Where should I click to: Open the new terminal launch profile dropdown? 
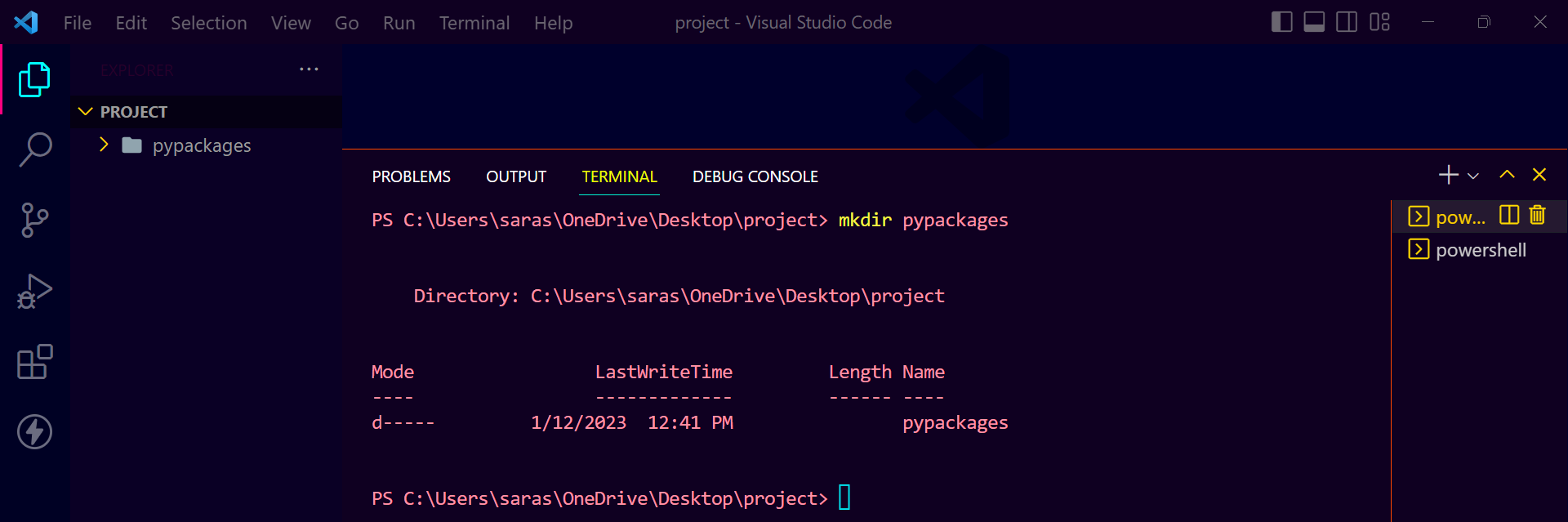[x=1473, y=176]
